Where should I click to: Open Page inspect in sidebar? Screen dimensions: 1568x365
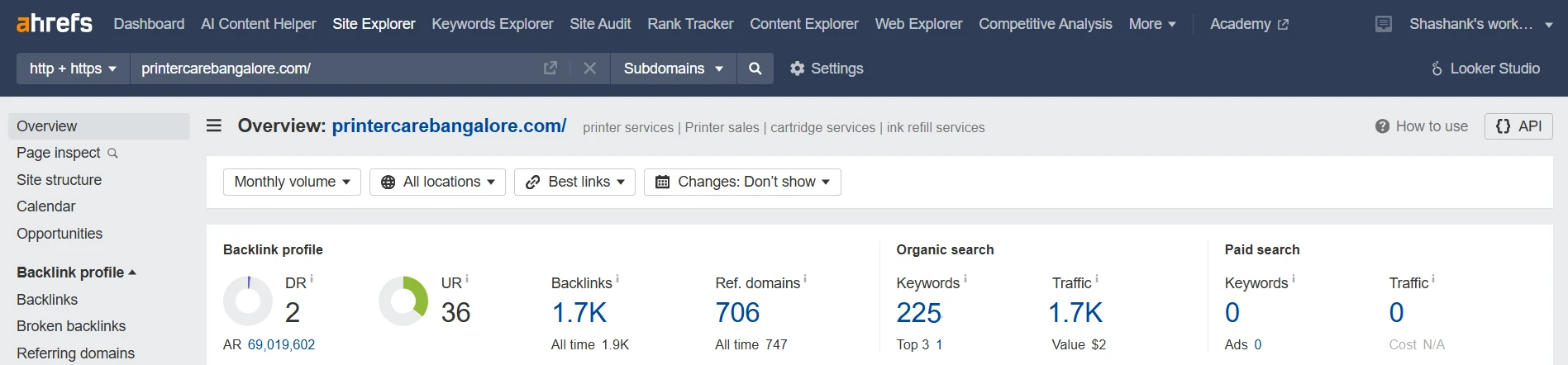point(58,153)
